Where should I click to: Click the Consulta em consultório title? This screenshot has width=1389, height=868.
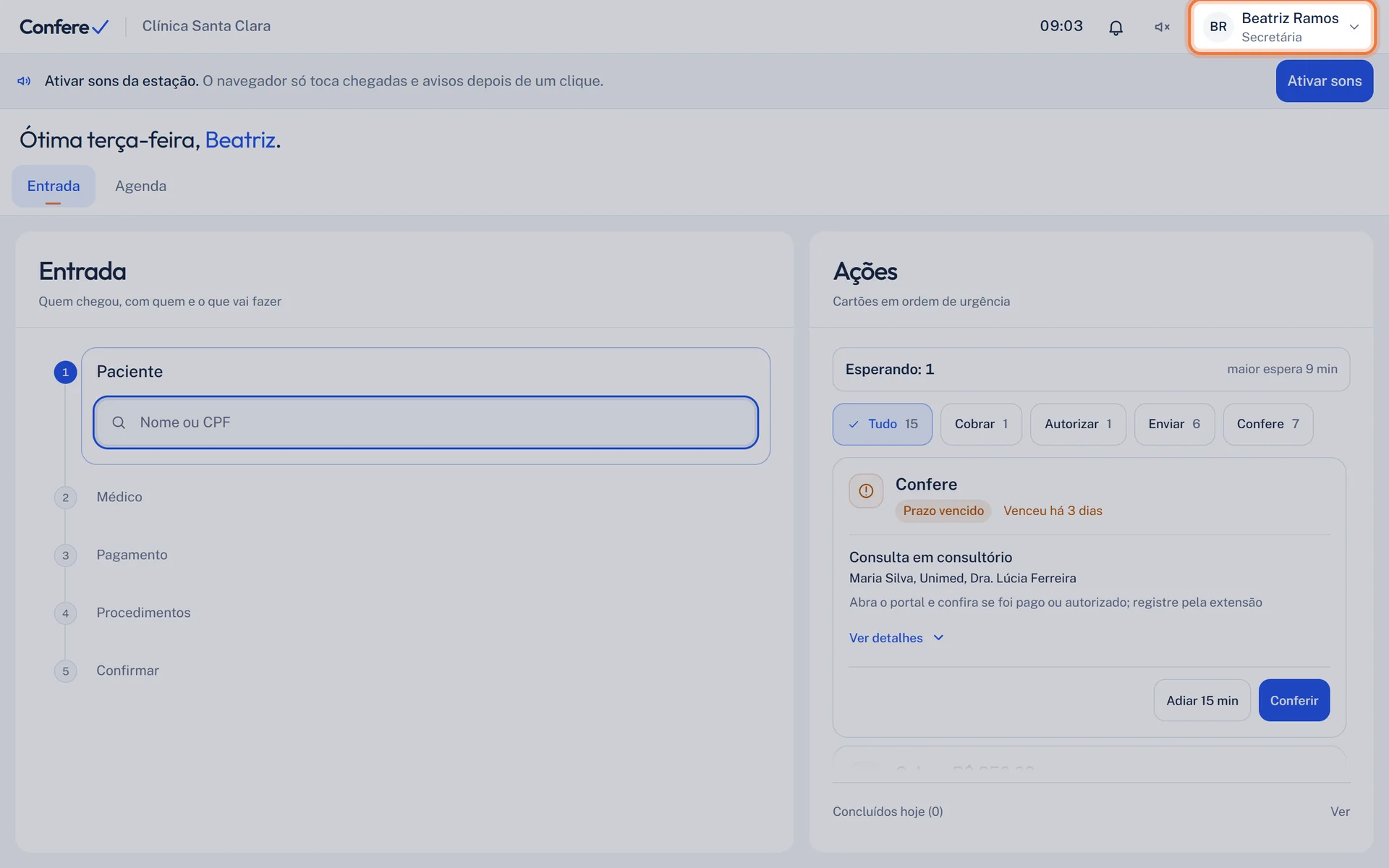coord(930,557)
